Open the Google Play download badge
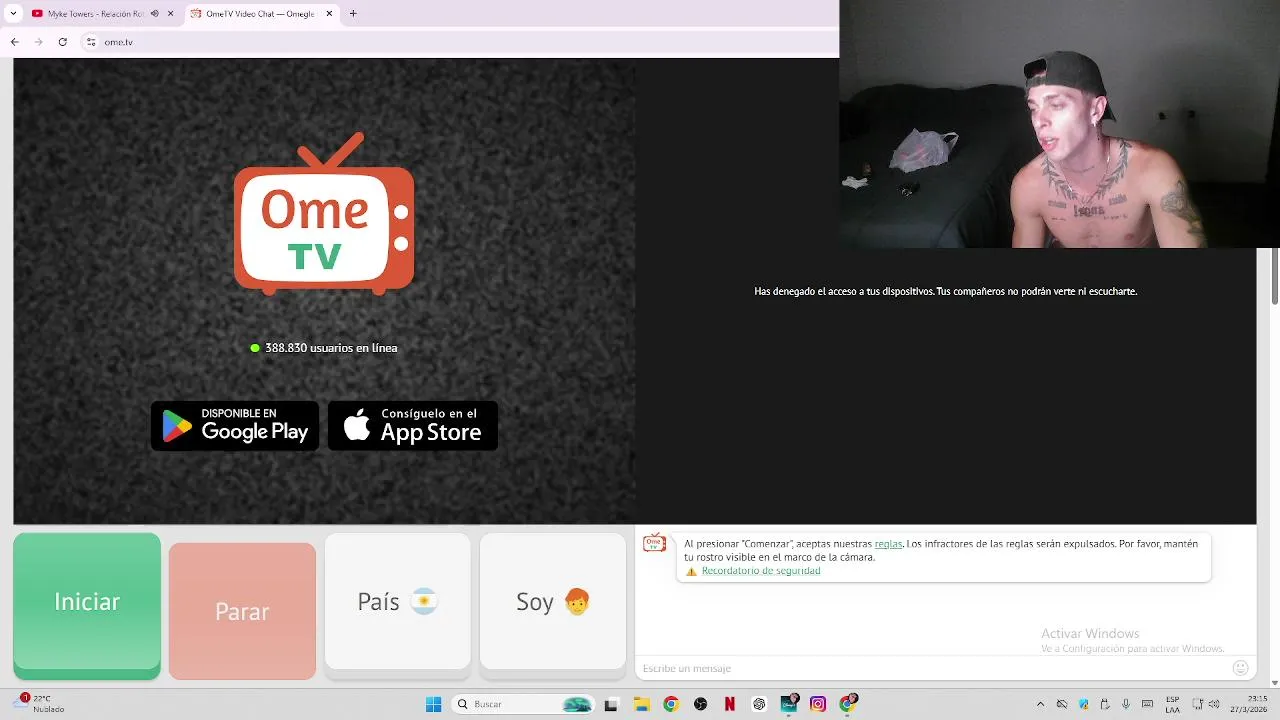This screenshot has width=1280, height=720. point(235,426)
